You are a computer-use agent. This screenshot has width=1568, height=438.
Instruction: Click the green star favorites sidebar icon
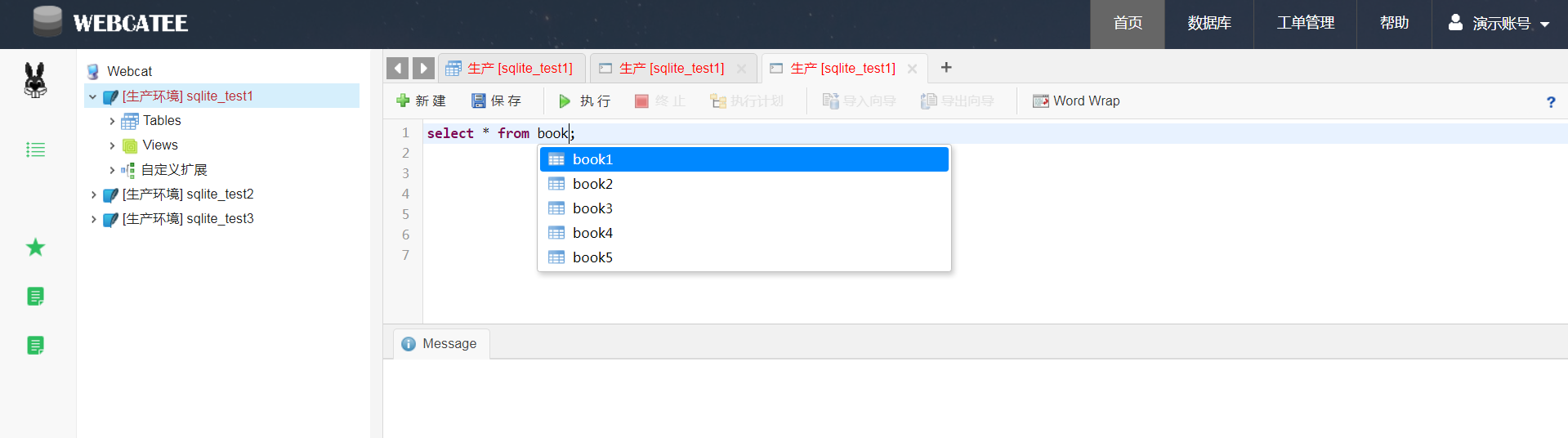(x=35, y=248)
